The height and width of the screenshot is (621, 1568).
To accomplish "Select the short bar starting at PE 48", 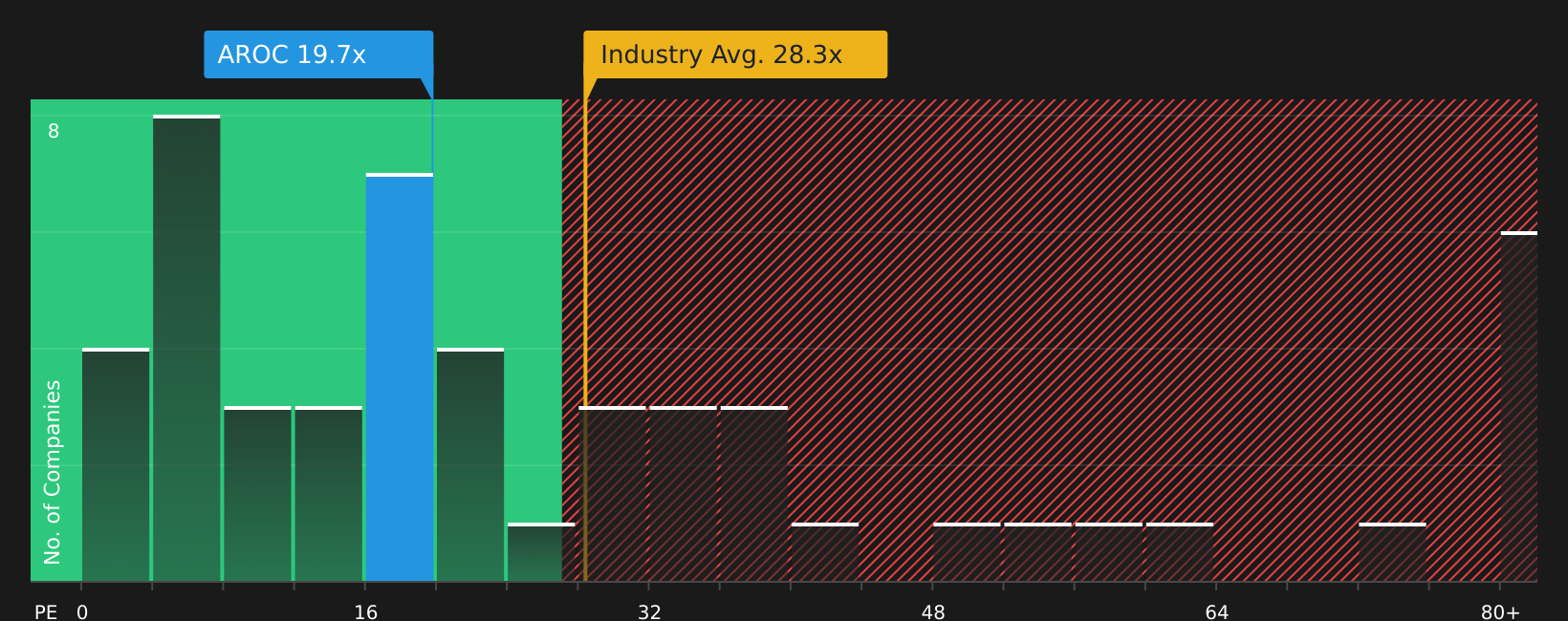I will click(x=967, y=552).
